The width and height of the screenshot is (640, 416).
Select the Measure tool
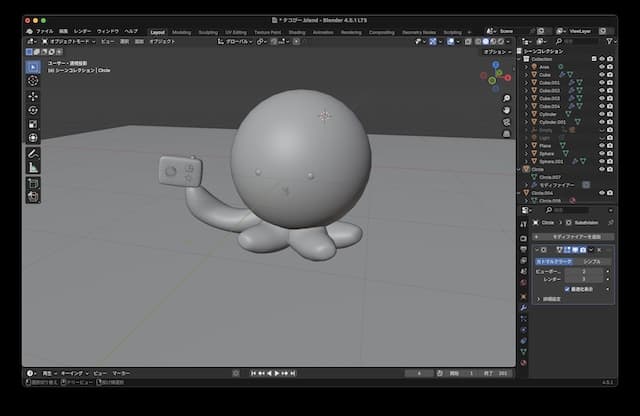click(33, 167)
